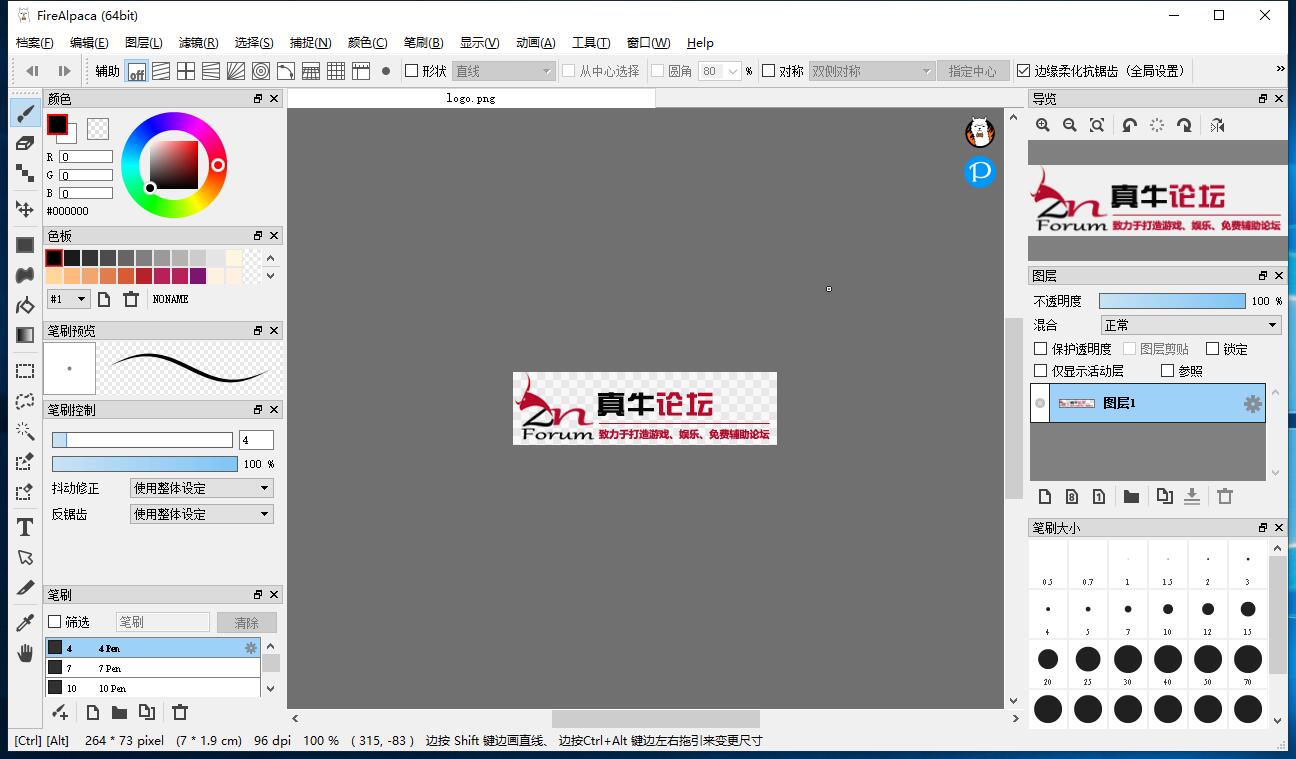Open the 直线 shape type dropdown

[503, 71]
